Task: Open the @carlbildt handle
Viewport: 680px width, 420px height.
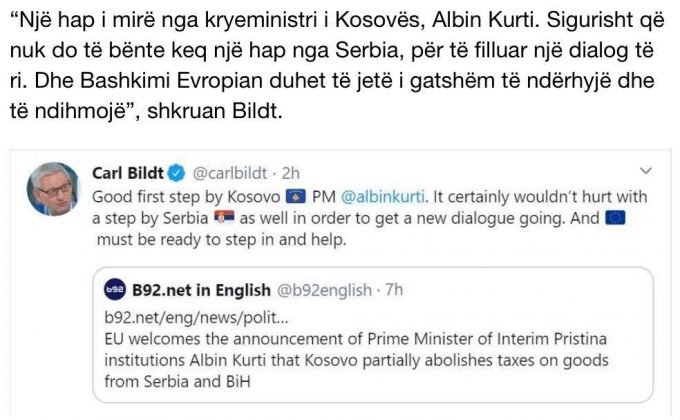Action: [233, 171]
